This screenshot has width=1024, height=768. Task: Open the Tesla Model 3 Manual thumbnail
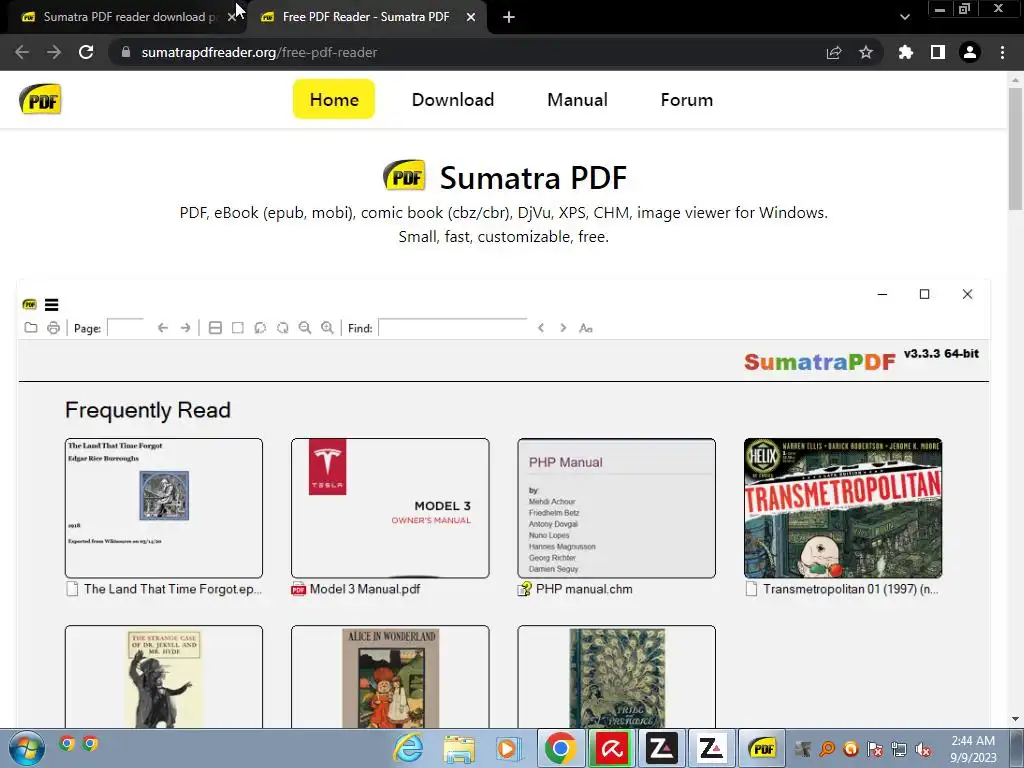(390, 508)
